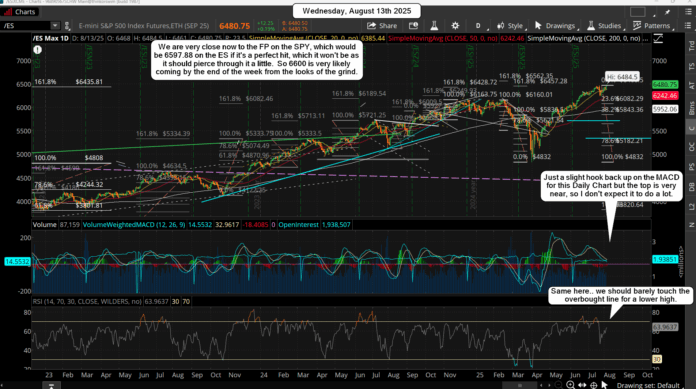Open the flask thinkLog icon
696x389 pixels.
[x=434, y=26]
